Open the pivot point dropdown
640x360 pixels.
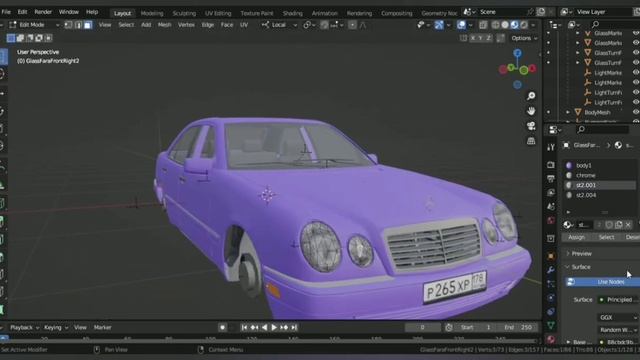point(309,25)
